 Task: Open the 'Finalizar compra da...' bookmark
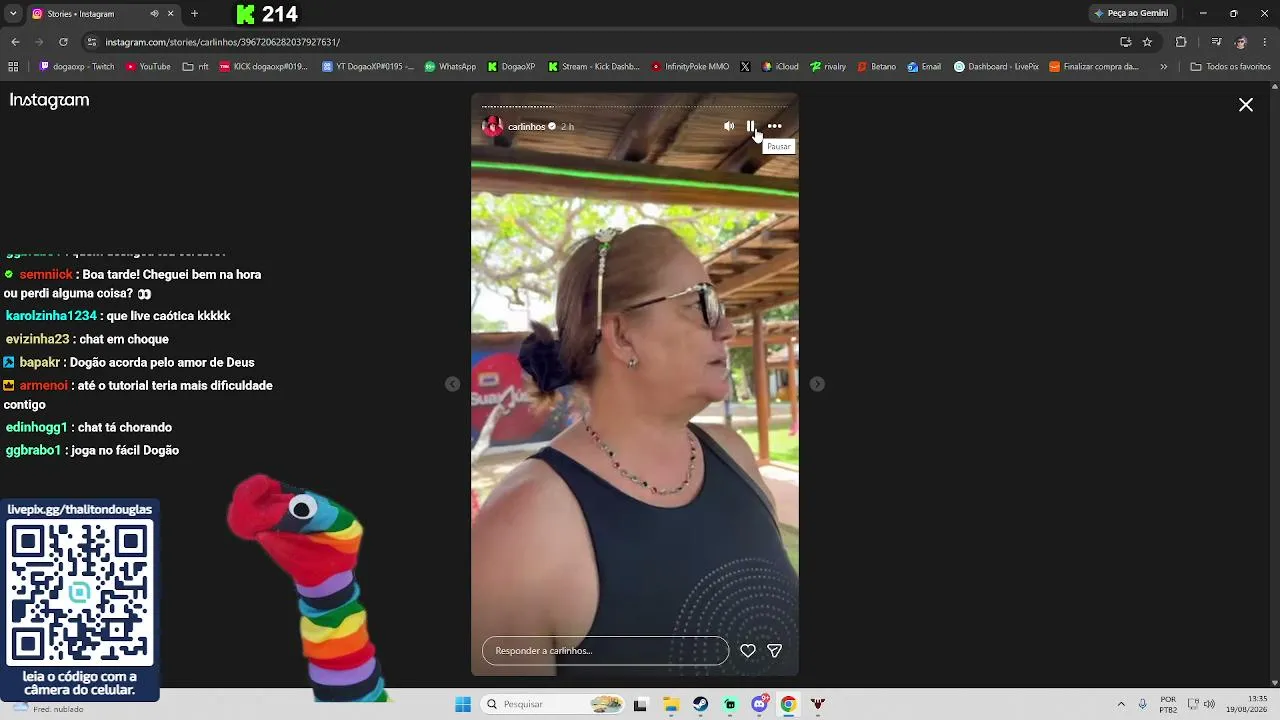(x=1094, y=67)
